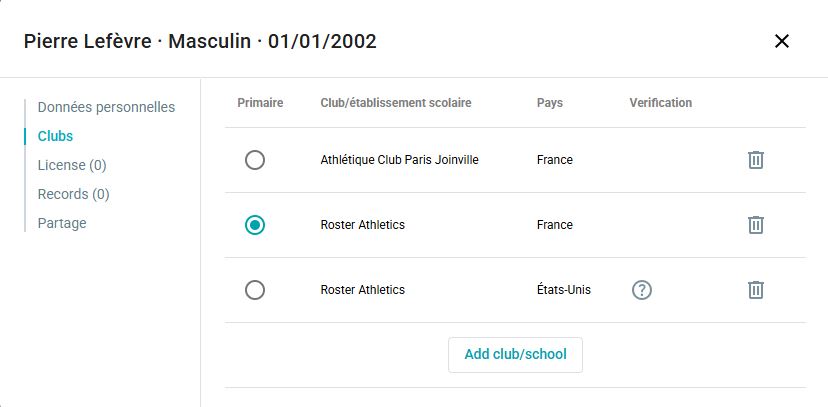
Task: Click the États-Unis country cell
Action: tap(563, 290)
